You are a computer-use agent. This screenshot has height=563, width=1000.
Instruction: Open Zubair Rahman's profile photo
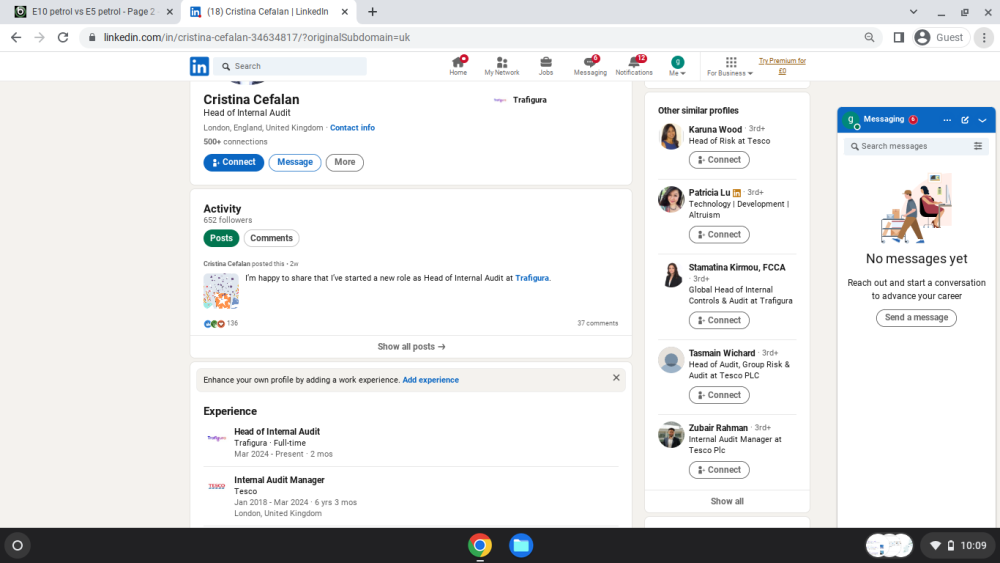pos(671,435)
